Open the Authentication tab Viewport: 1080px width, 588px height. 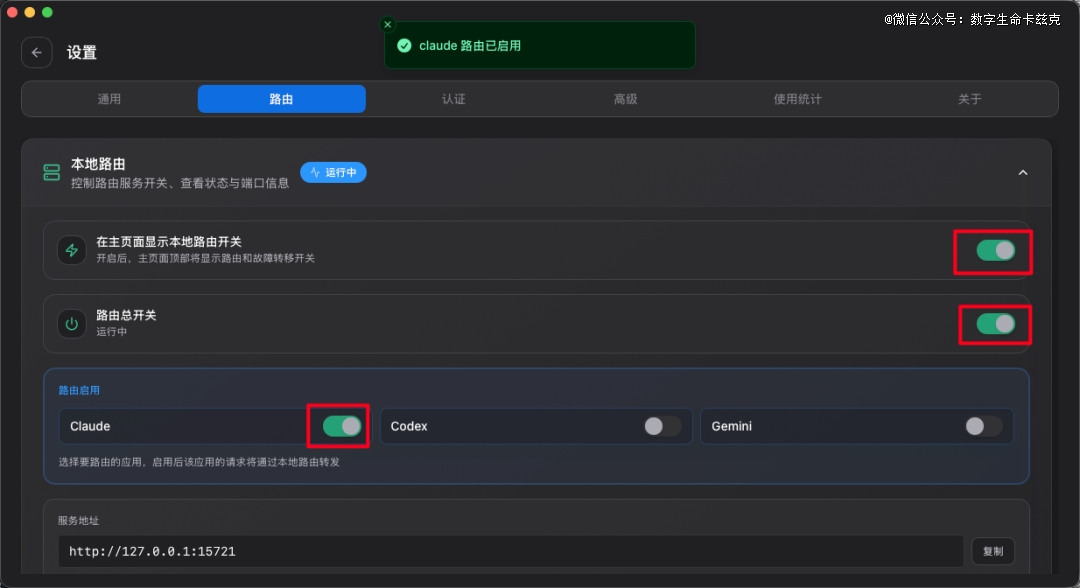(x=453, y=99)
